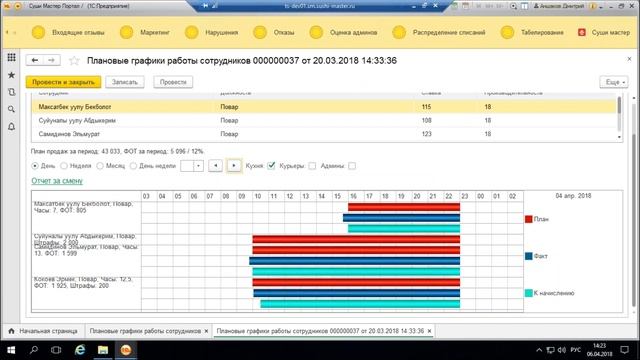Open the volume control in system tray

pos(562,350)
